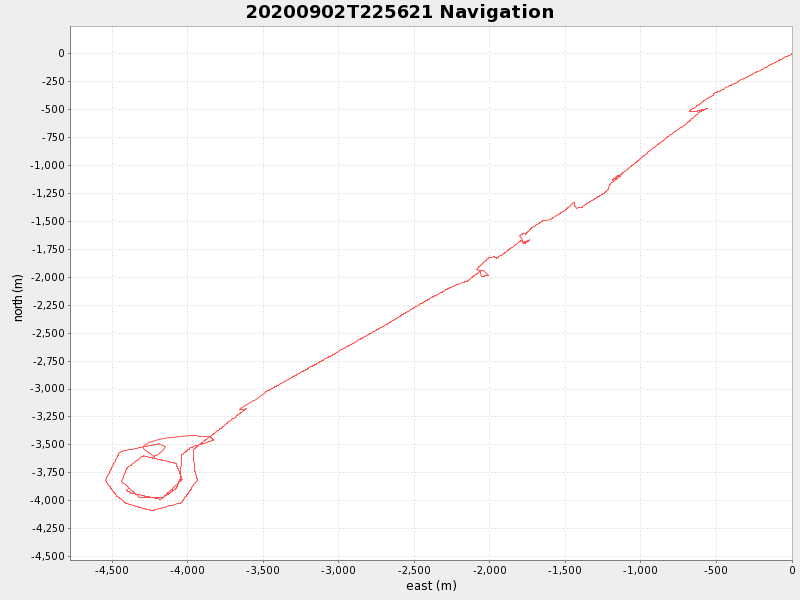800x600 pixels.
Task: Click the -4,500 tick on the north axis
Action: [x=46, y=556]
